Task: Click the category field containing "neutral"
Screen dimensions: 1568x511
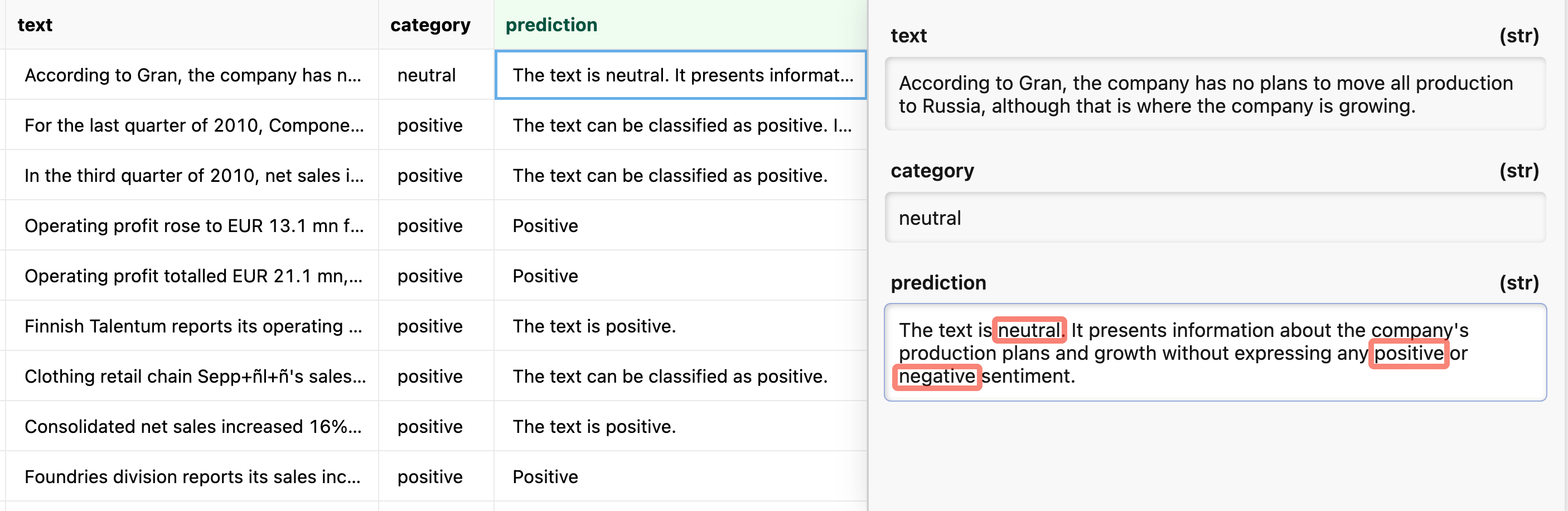Action: (x=1214, y=218)
